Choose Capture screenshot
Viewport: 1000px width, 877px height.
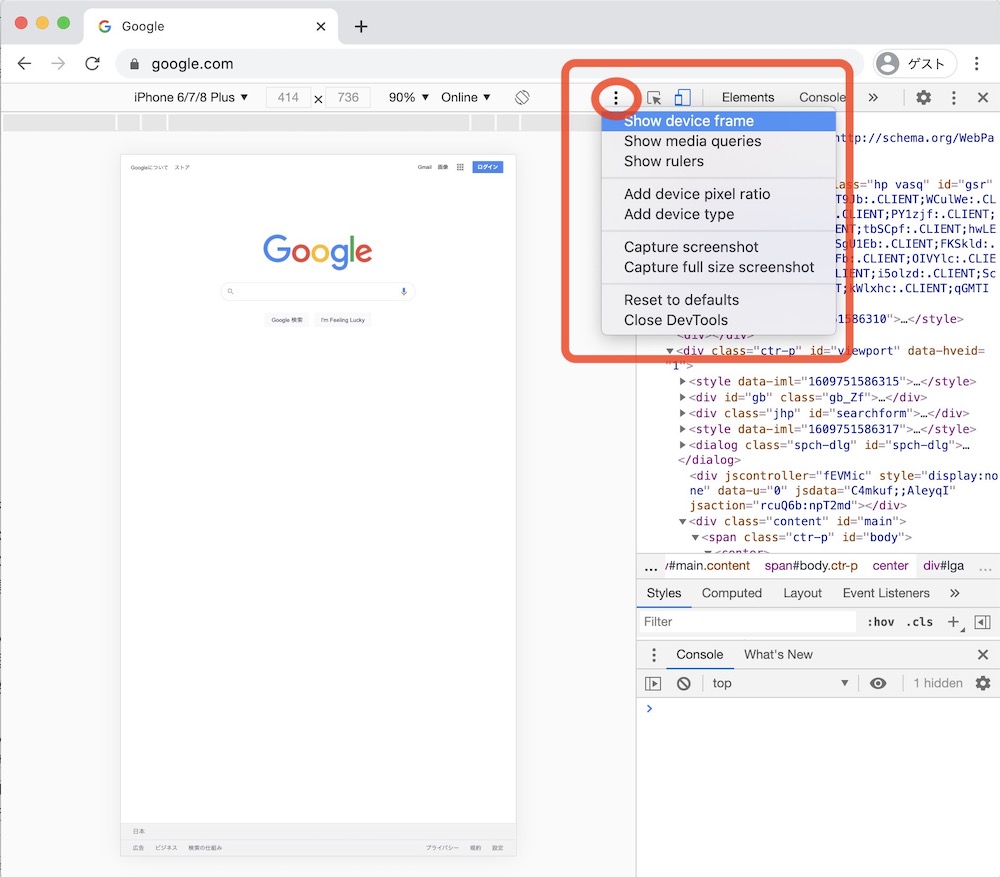tap(719, 247)
